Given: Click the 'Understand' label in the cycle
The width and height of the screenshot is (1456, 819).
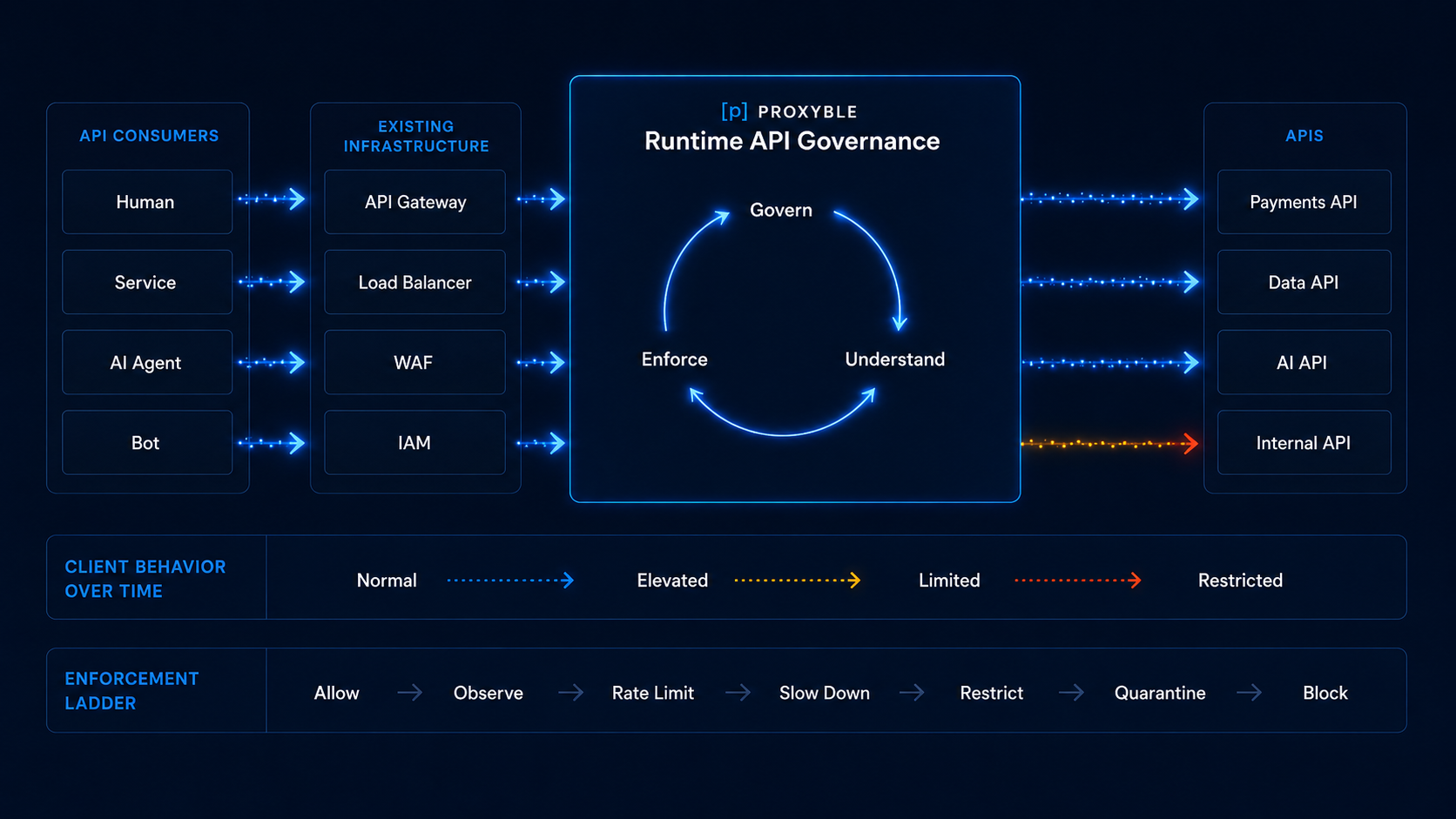Looking at the screenshot, I should pyautogui.click(x=894, y=359).
